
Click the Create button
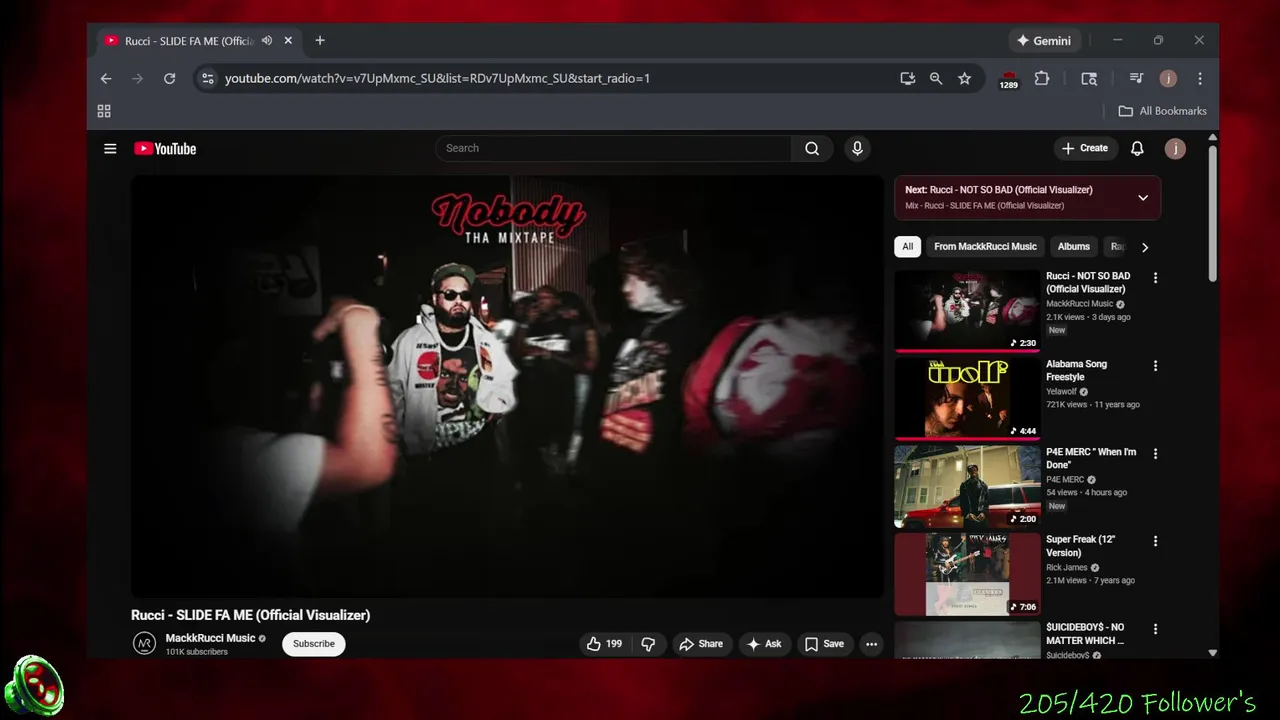tap(1085, 148)
